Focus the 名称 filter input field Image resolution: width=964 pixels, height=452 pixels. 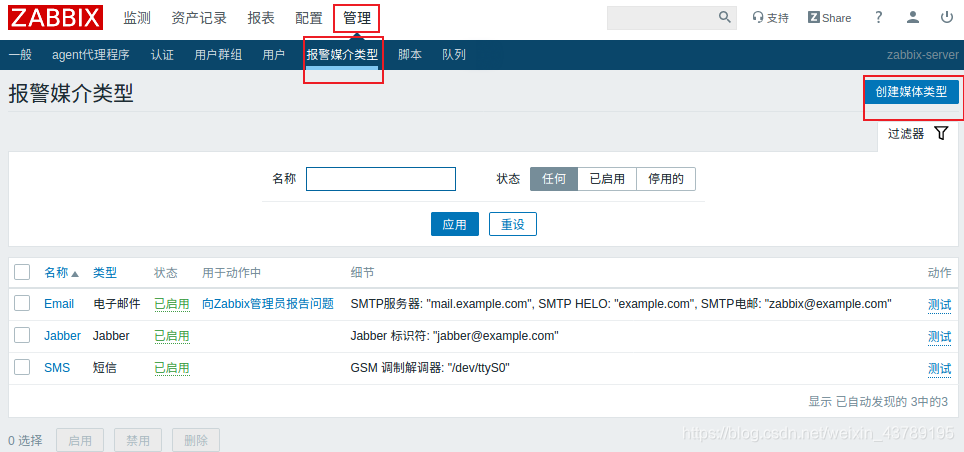point(381,179)
